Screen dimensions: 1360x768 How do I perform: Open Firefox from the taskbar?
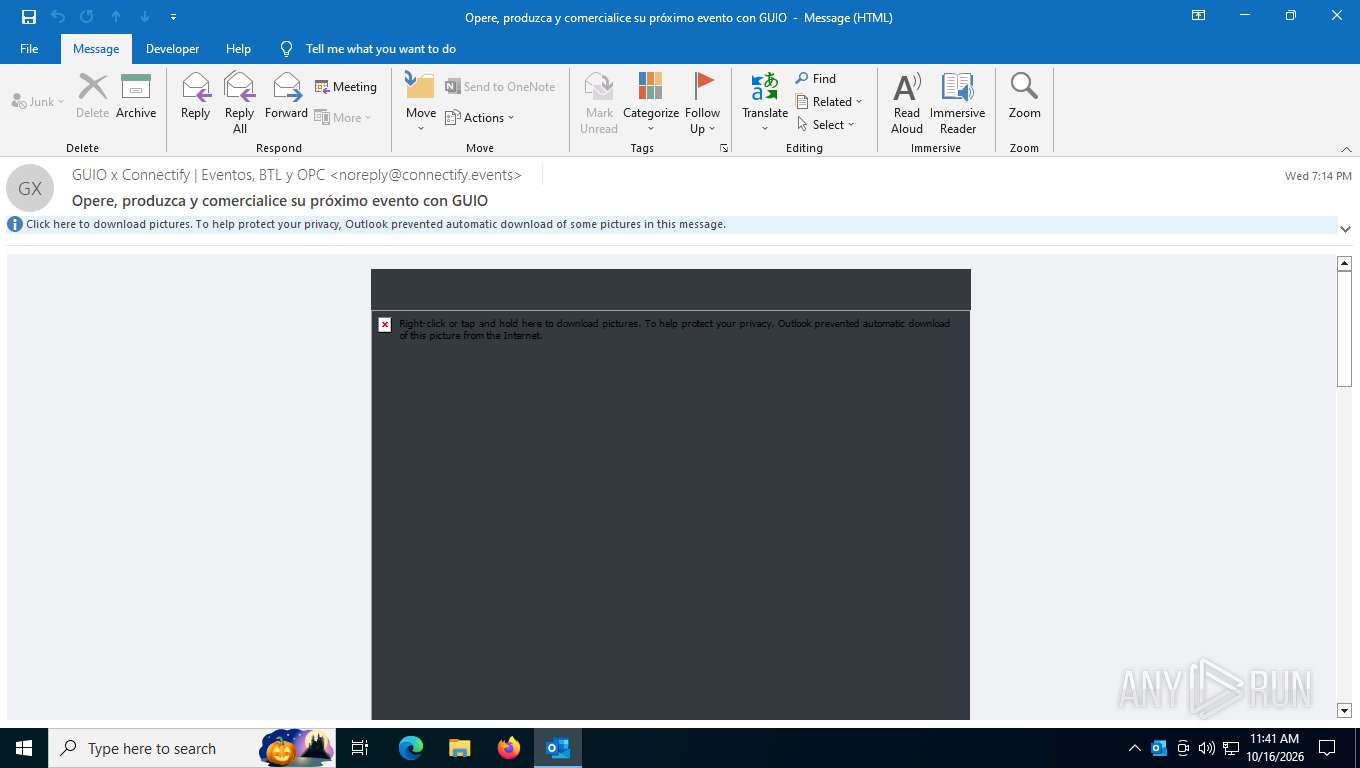tap(509, 748)
